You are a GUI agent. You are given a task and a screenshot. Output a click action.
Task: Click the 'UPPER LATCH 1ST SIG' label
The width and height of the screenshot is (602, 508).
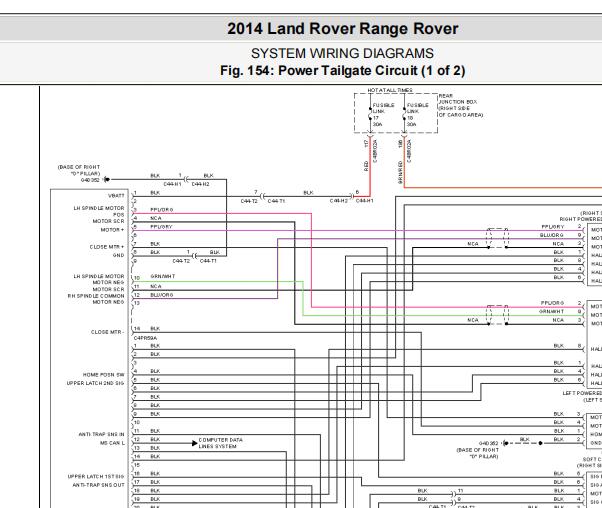[96, 477]
